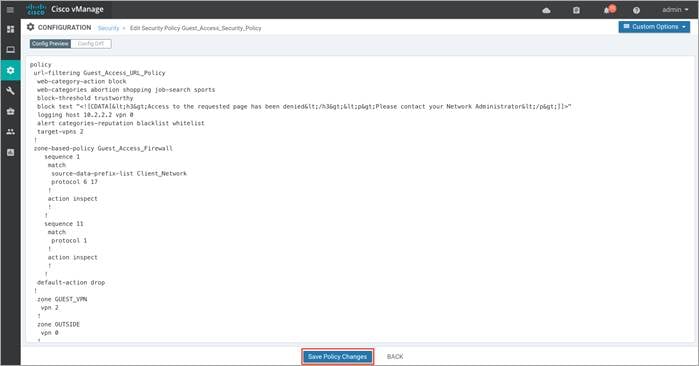Expand the Custom Options dropdown

pos(654,27)
